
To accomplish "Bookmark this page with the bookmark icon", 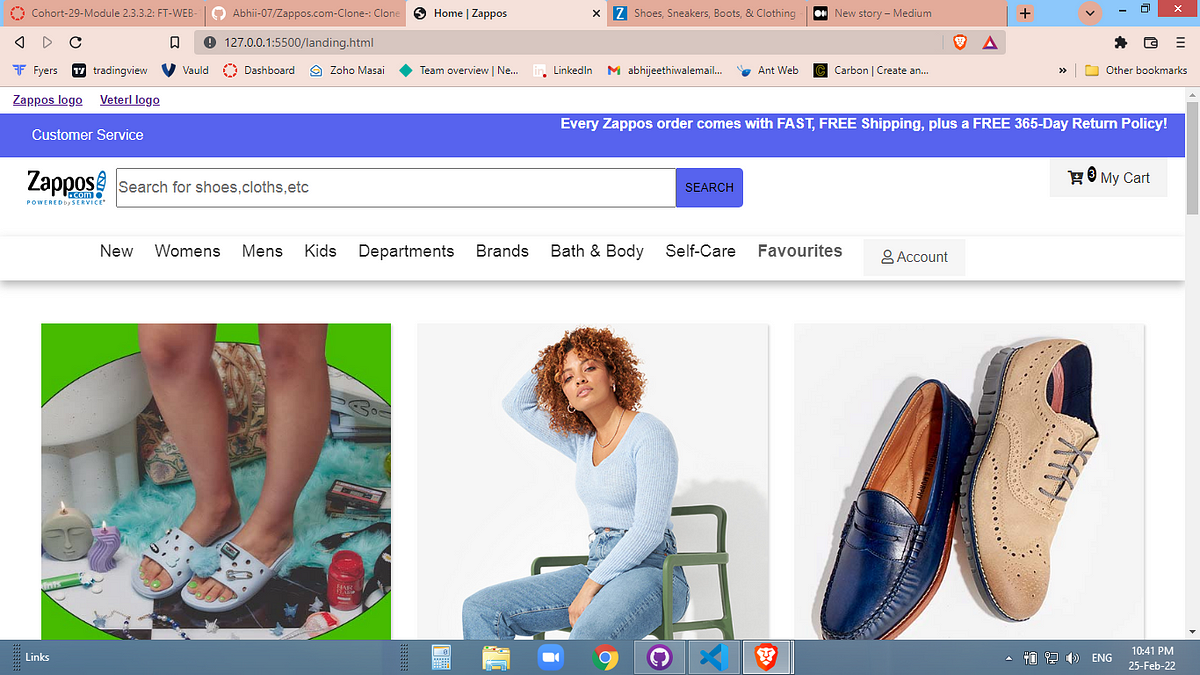I will click(x=174, y=43).
